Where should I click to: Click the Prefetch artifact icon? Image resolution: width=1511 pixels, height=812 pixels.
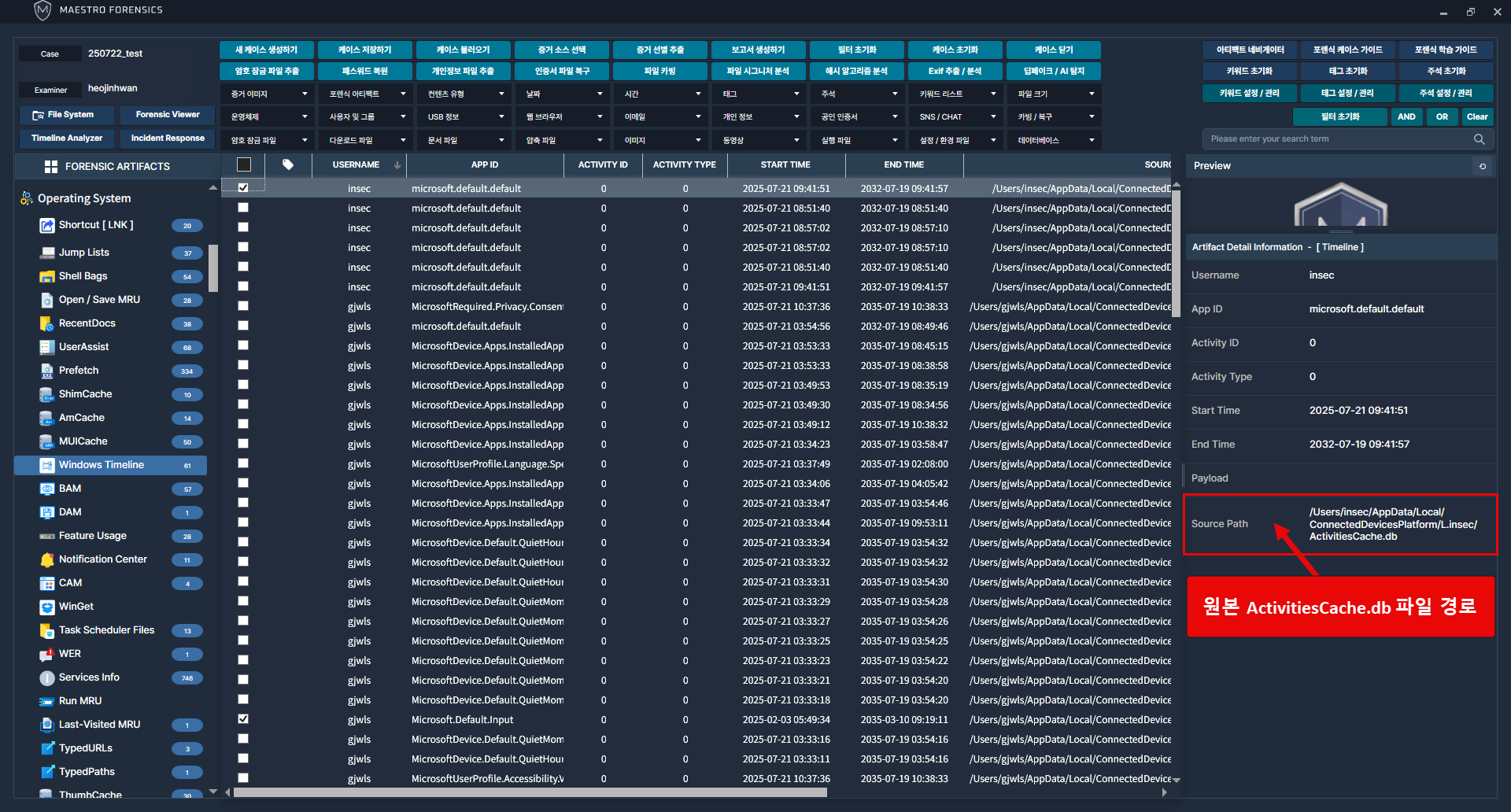coord(46,371)
